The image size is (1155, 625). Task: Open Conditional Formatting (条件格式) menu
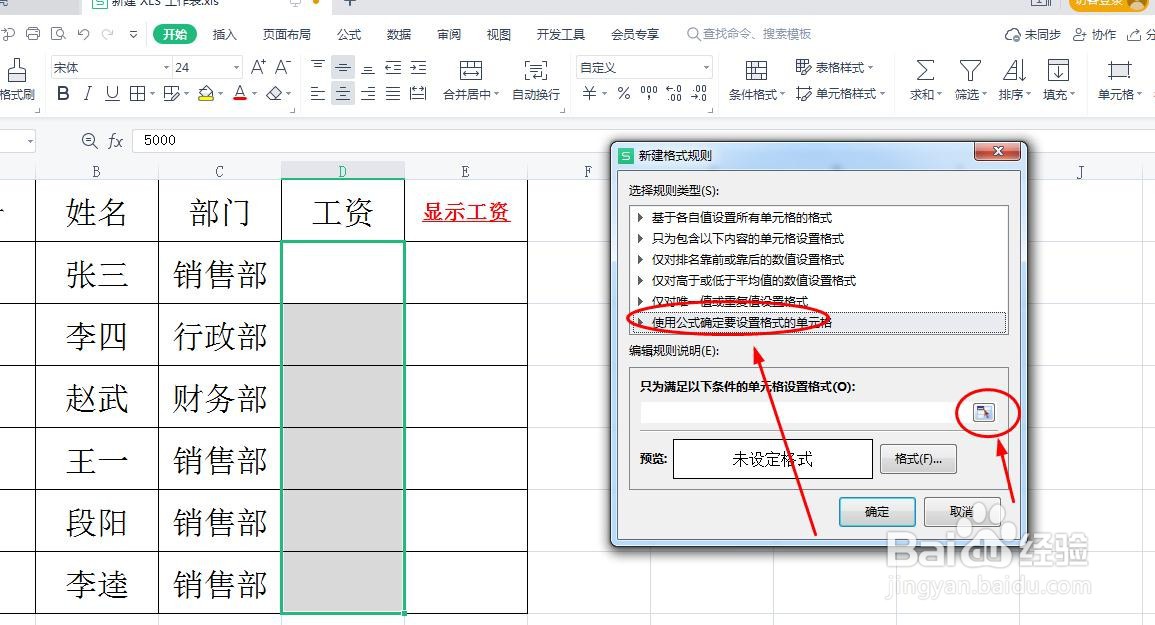click(756, 80)
